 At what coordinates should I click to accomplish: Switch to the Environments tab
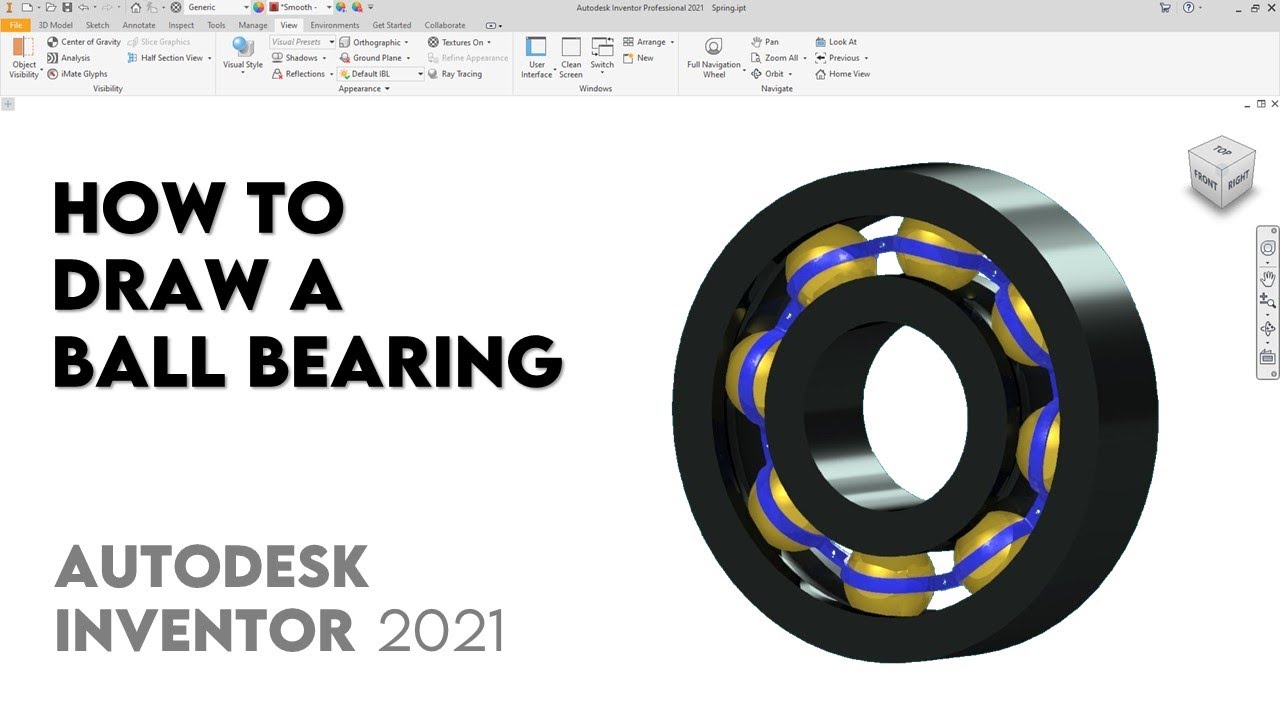tap(335, 25)
